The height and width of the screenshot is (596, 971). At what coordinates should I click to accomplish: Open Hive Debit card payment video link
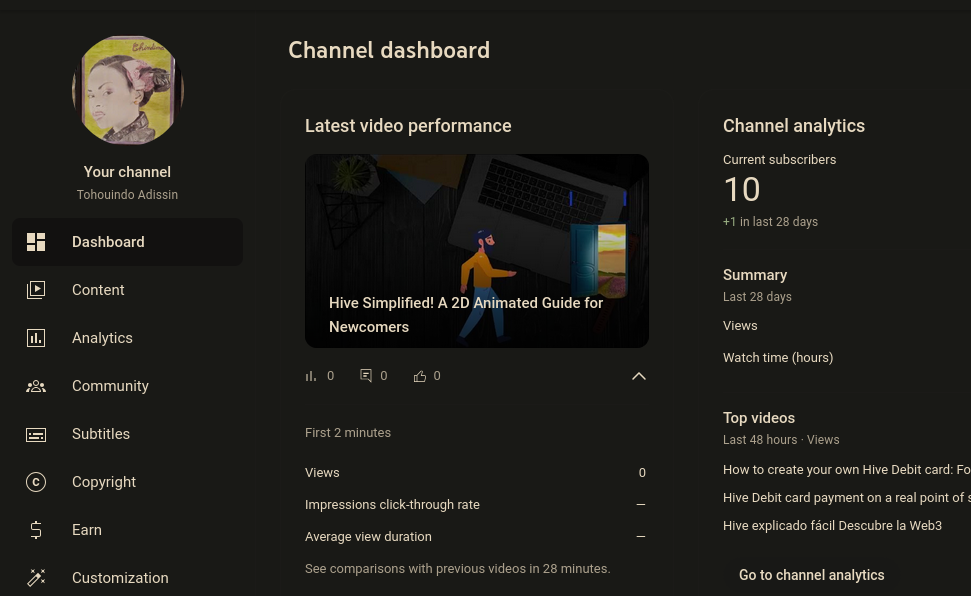pos(846,497)
